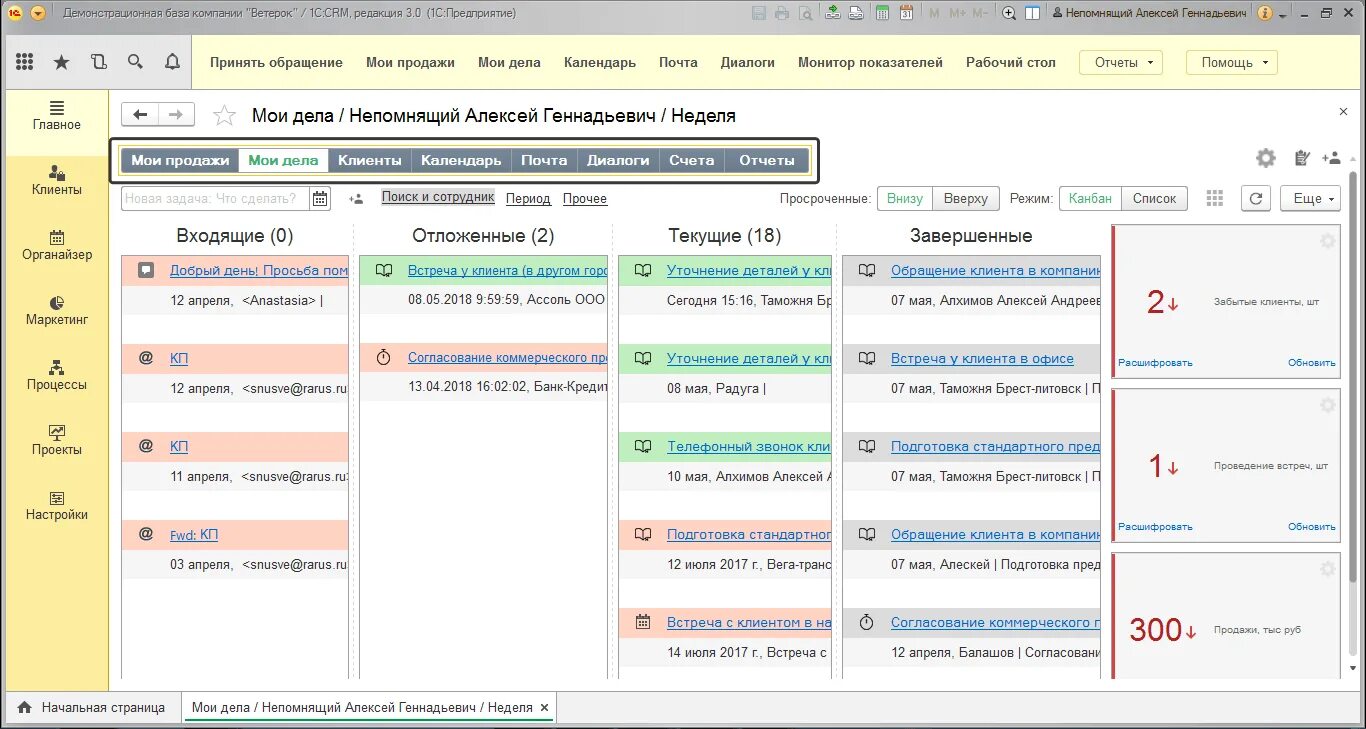Open settings gear on Забытые клиенты widget
The height and width of the screenshot is (729, 1366).
click(1327, 241)
